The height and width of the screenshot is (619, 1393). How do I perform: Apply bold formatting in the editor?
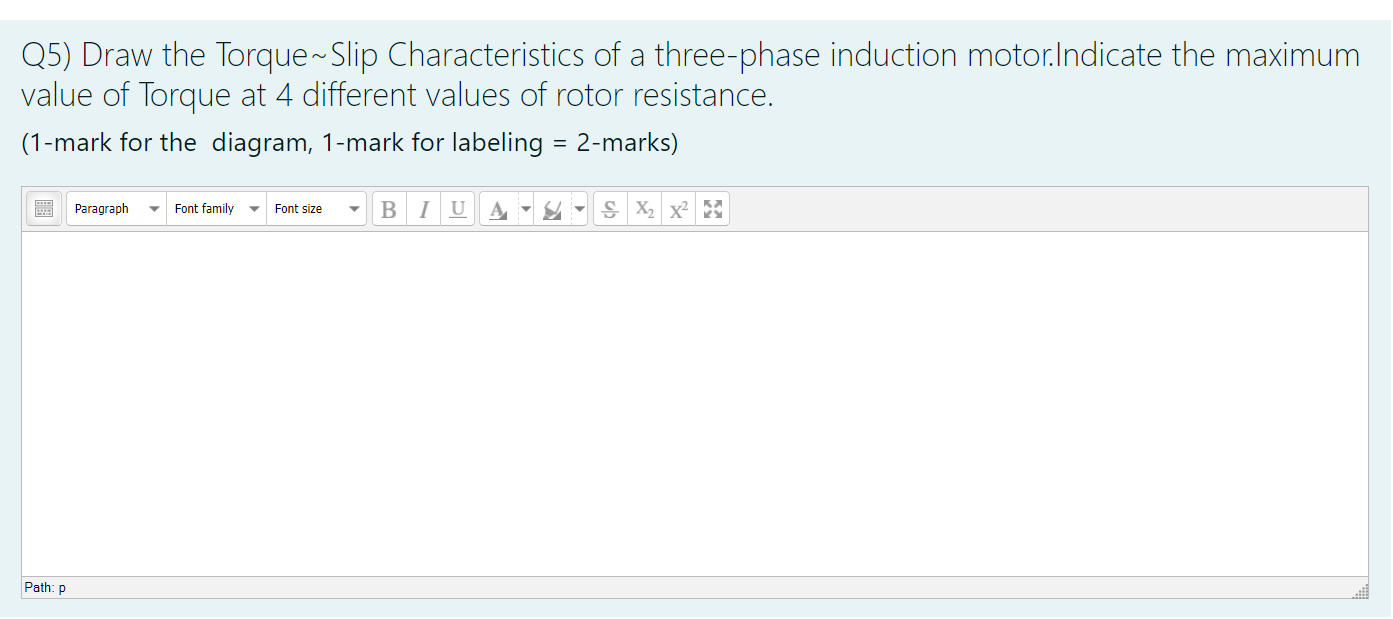(x=388, y=208)
